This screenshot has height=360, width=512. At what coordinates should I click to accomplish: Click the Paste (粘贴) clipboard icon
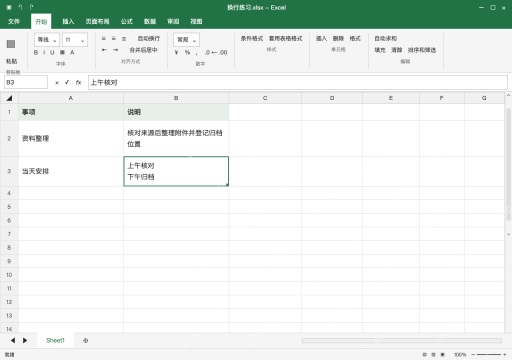click(11, 44)
